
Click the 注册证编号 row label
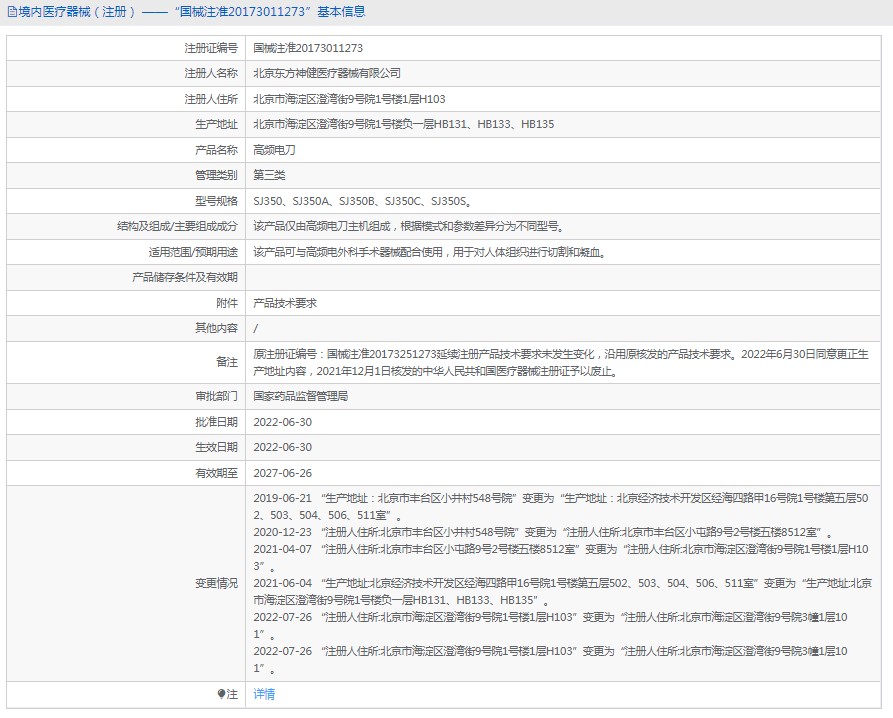coord(211,48)
